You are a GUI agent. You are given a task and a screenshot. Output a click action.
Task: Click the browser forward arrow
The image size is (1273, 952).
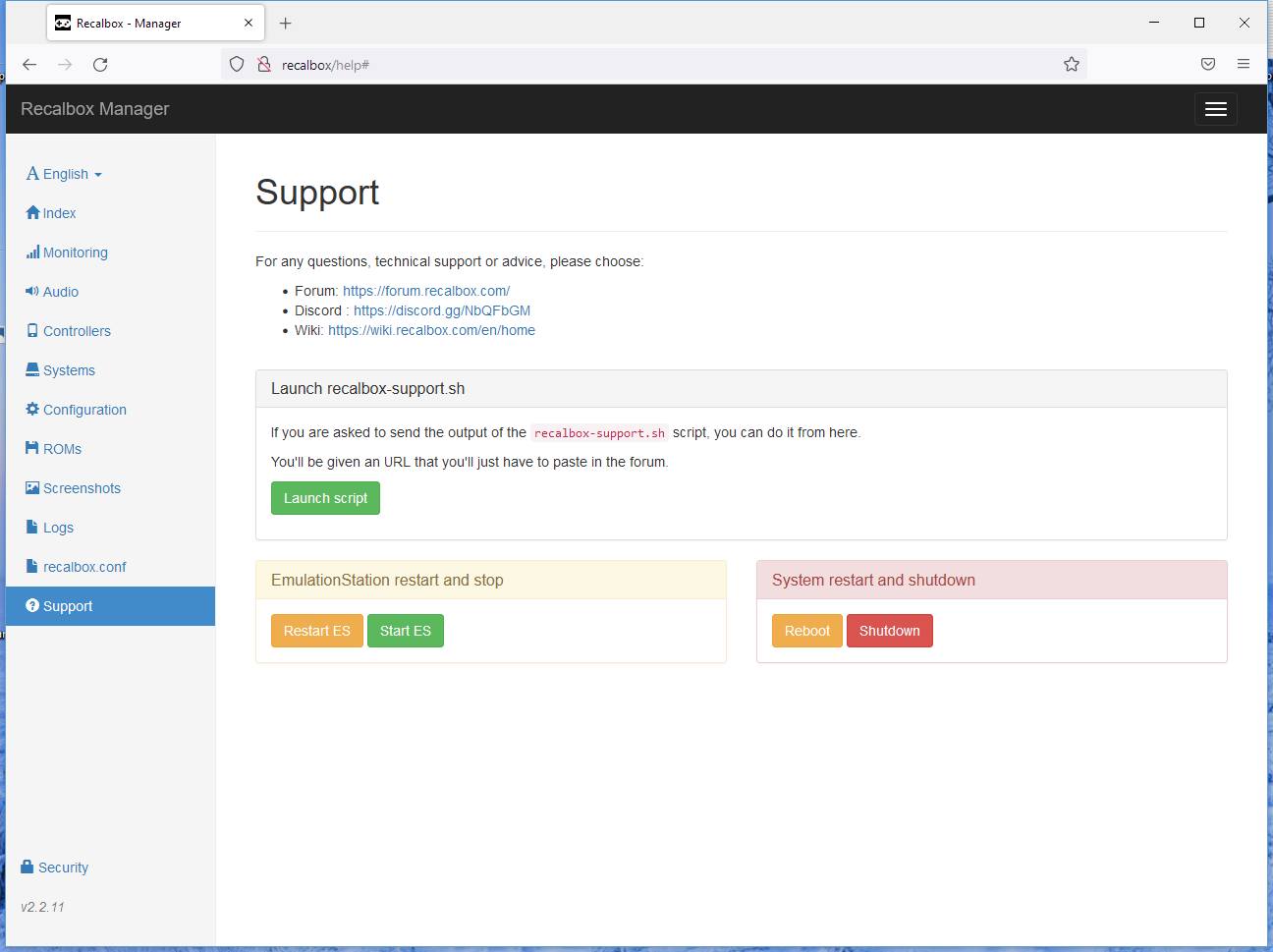(65, 64)
